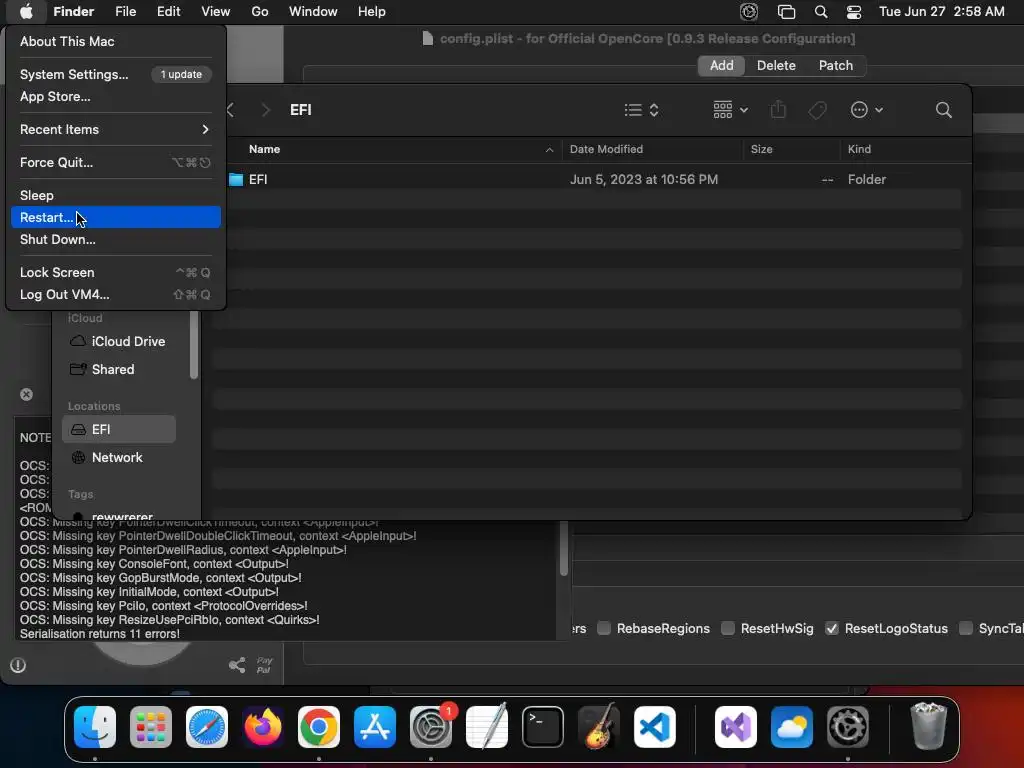1024x768 pixels.
Task: Choose Log Out VM4... menu item
Action: point(116,295)
